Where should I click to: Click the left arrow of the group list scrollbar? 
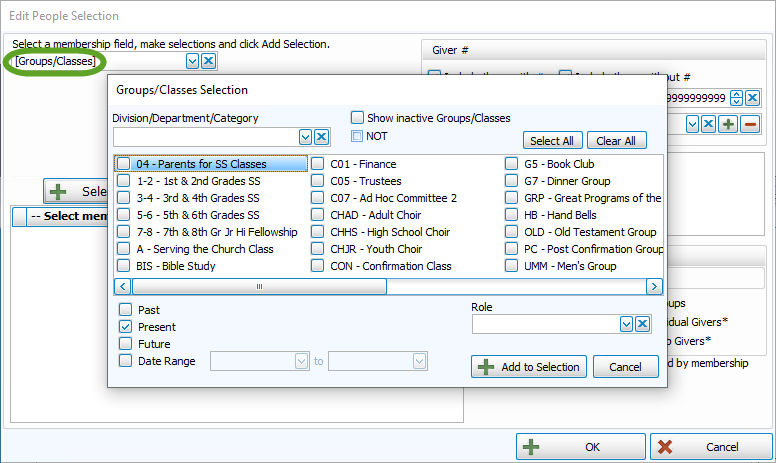click(x=123, y=287)
